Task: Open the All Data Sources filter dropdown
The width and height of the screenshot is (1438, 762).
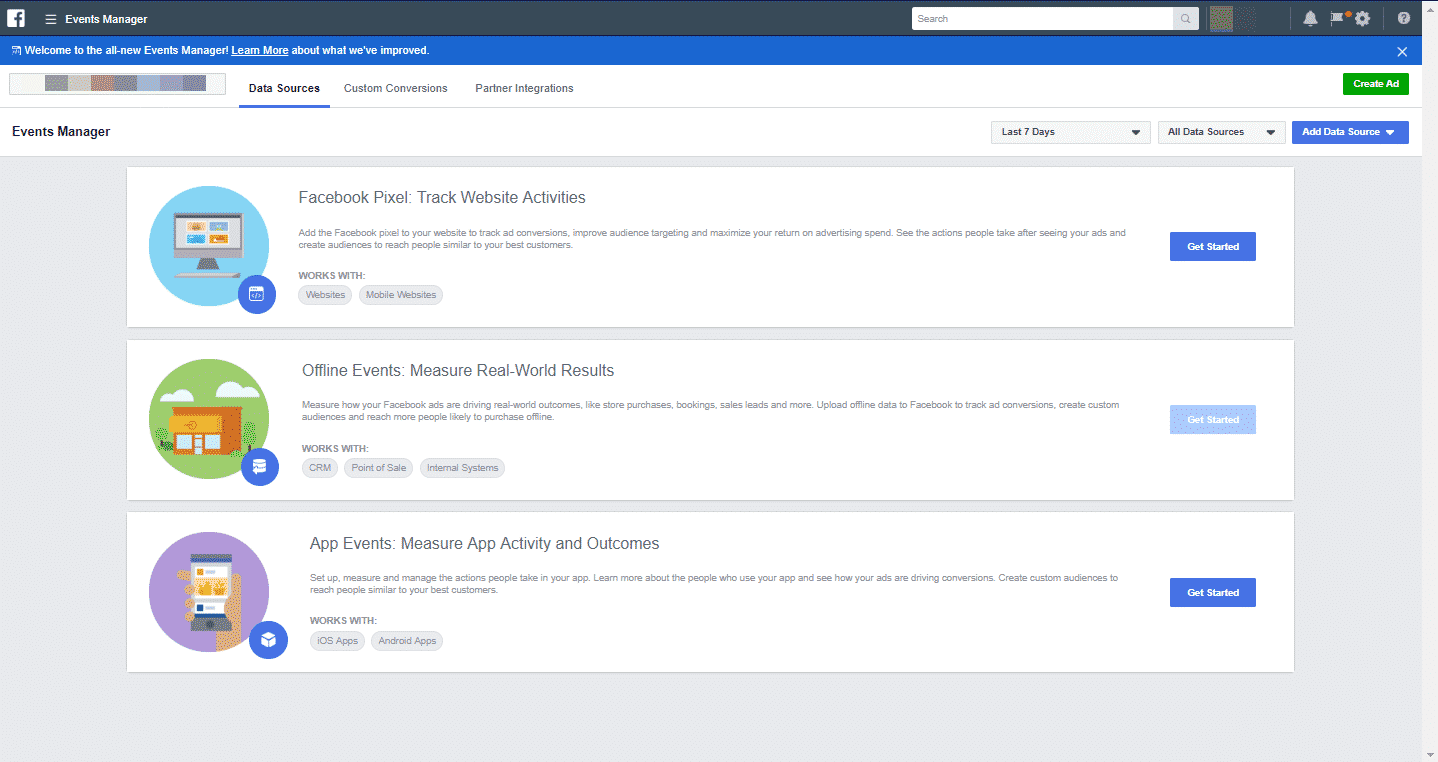Action: [x=1221, y=132]
